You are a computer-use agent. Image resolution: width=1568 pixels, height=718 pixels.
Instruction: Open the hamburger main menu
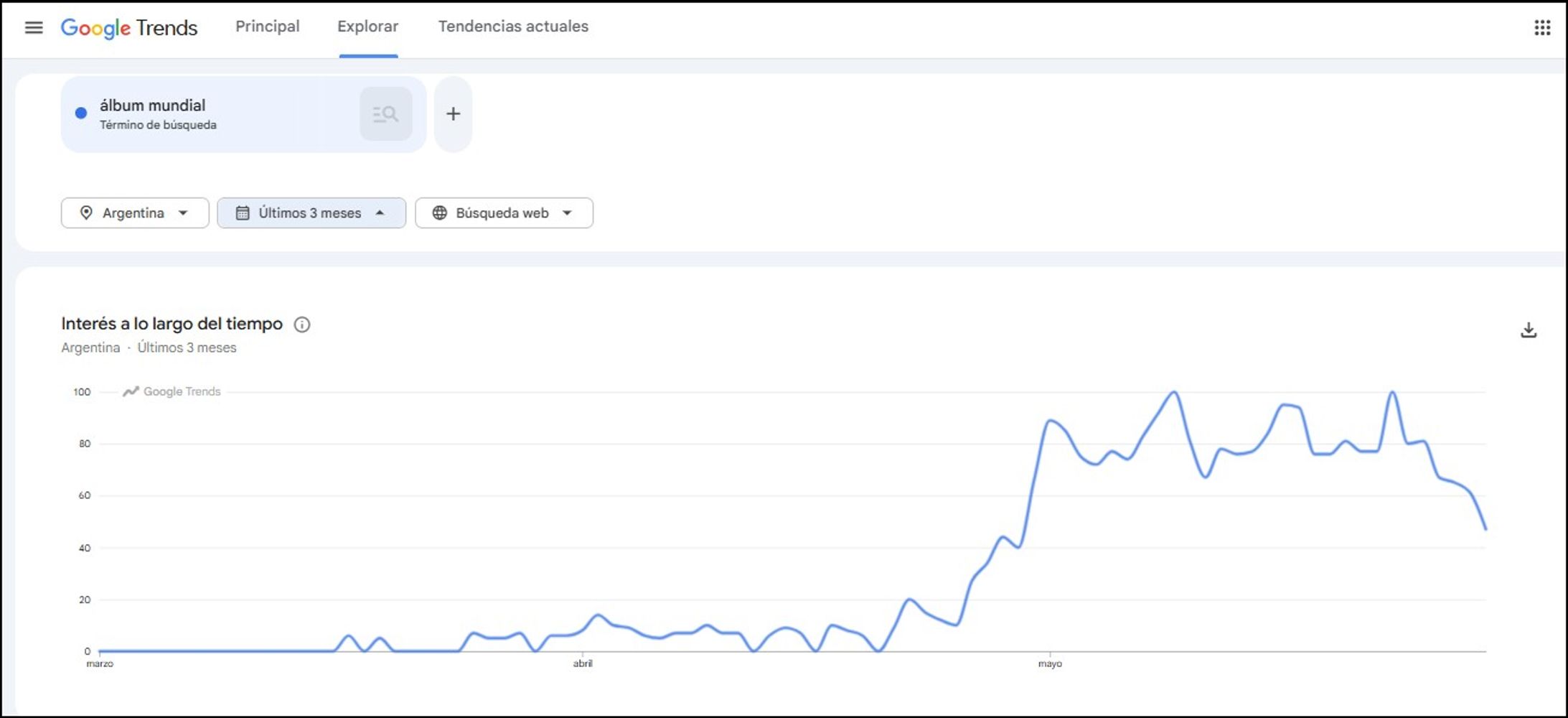coord(34,27)
